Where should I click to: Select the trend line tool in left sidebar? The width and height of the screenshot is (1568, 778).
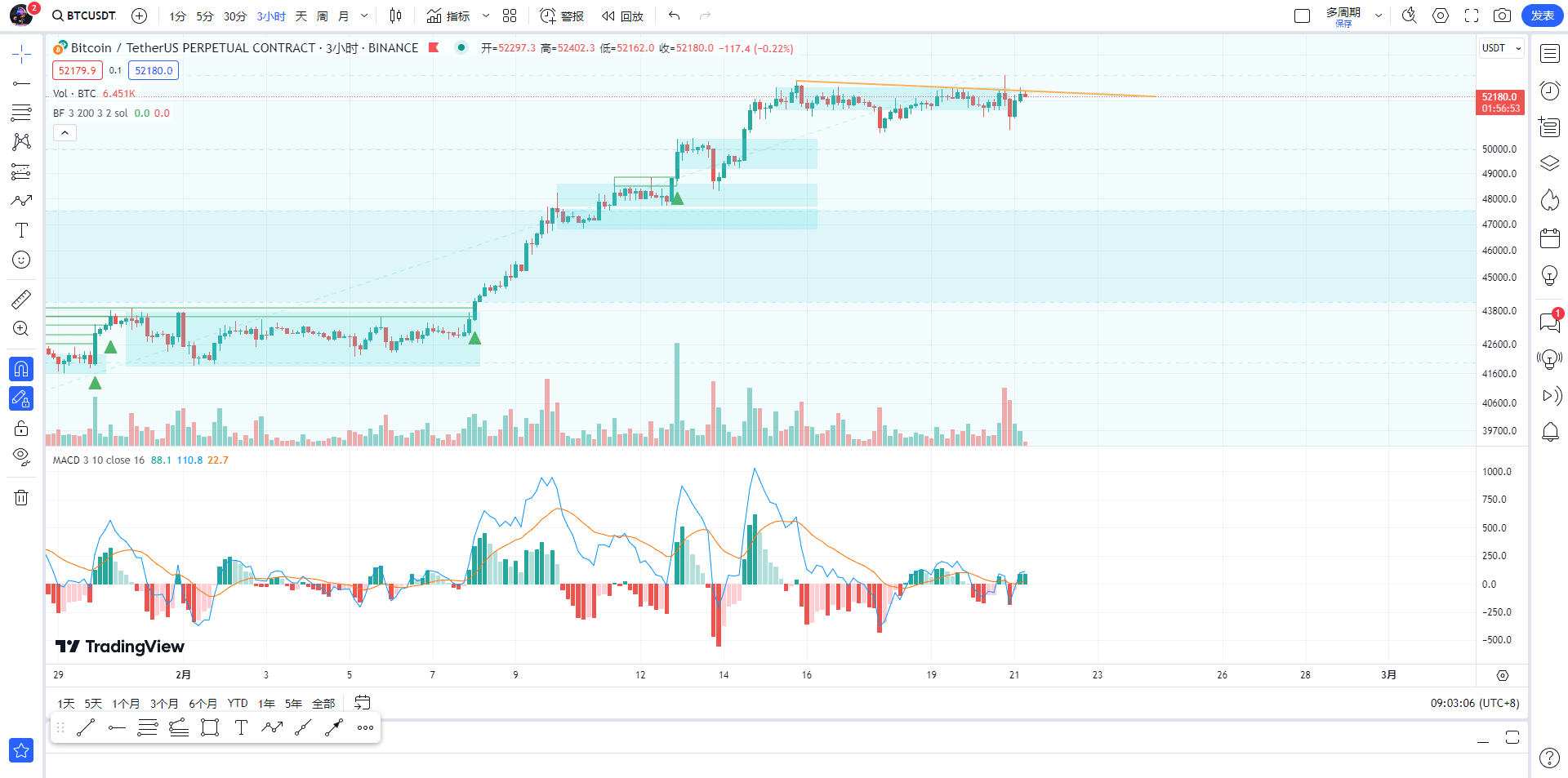coord(21,83)
